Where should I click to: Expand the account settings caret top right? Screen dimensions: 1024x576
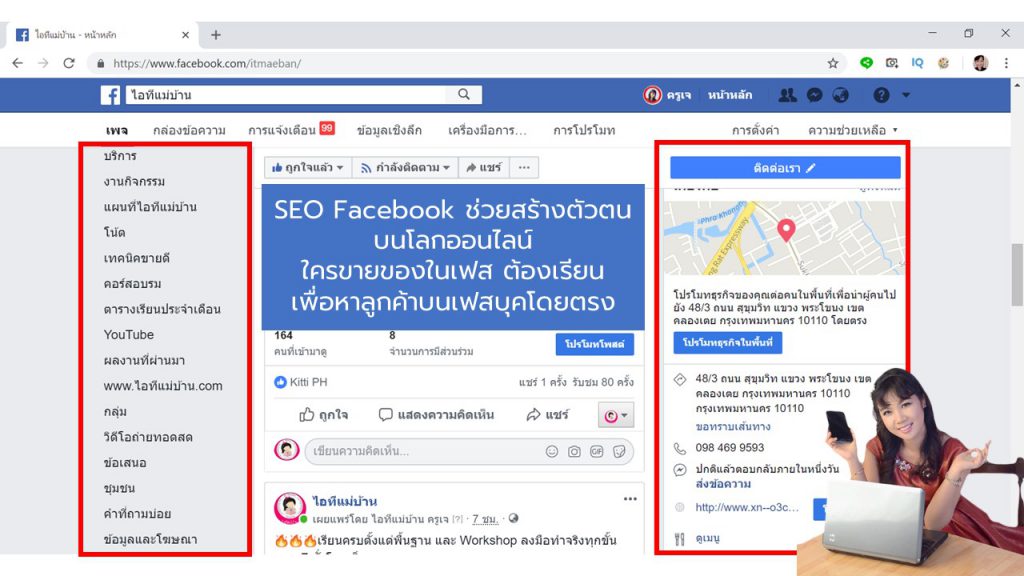[x=905, y=95]
